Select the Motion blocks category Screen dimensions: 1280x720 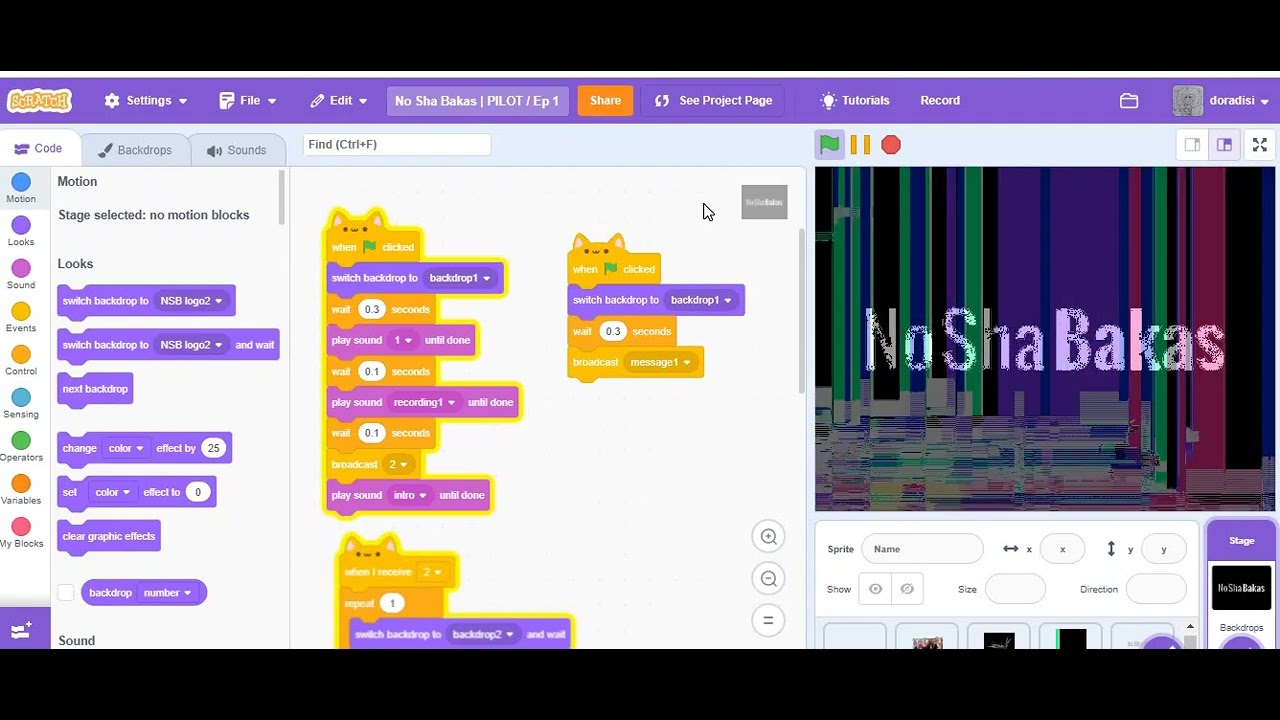coord(21,188)
